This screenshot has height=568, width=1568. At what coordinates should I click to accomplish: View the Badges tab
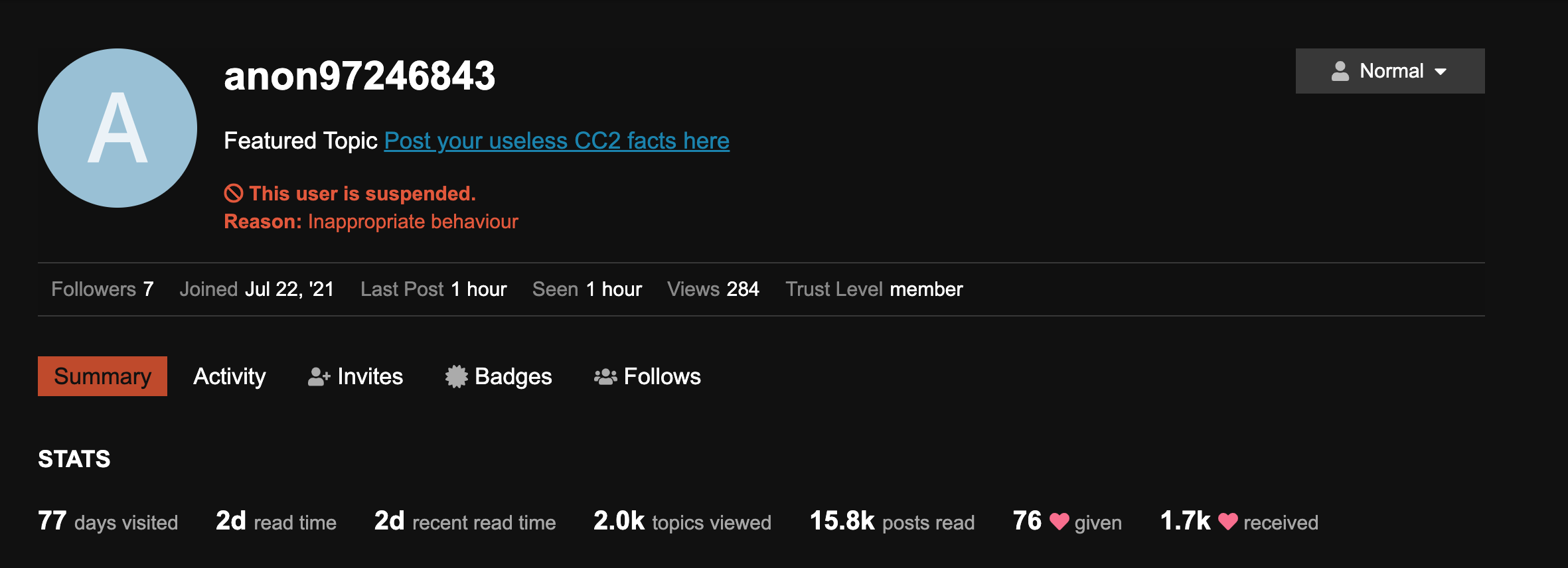(x=499, y=376)
